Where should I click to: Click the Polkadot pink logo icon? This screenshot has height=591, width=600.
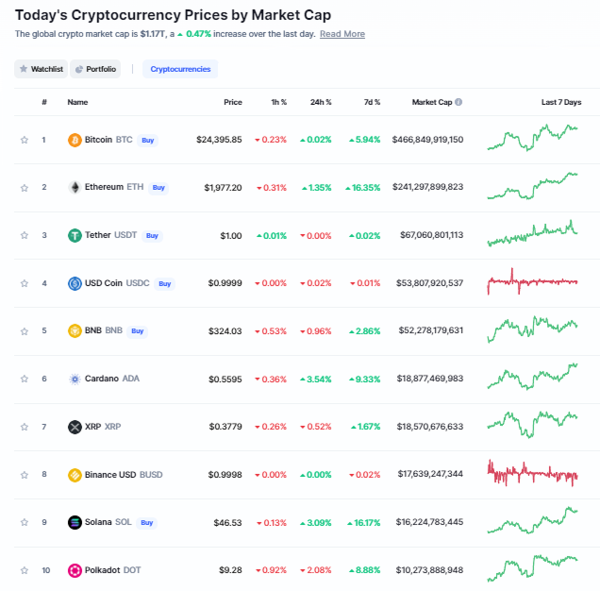(75, 570)
